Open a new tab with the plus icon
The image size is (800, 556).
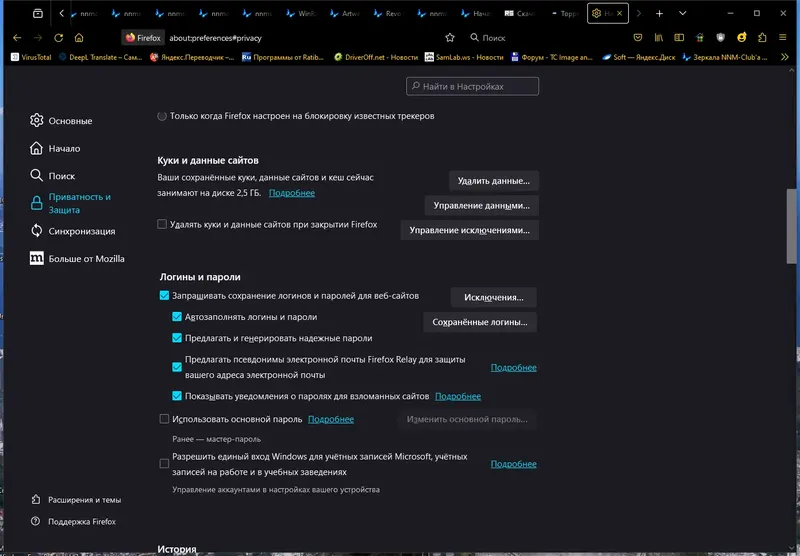click(659, 13)
